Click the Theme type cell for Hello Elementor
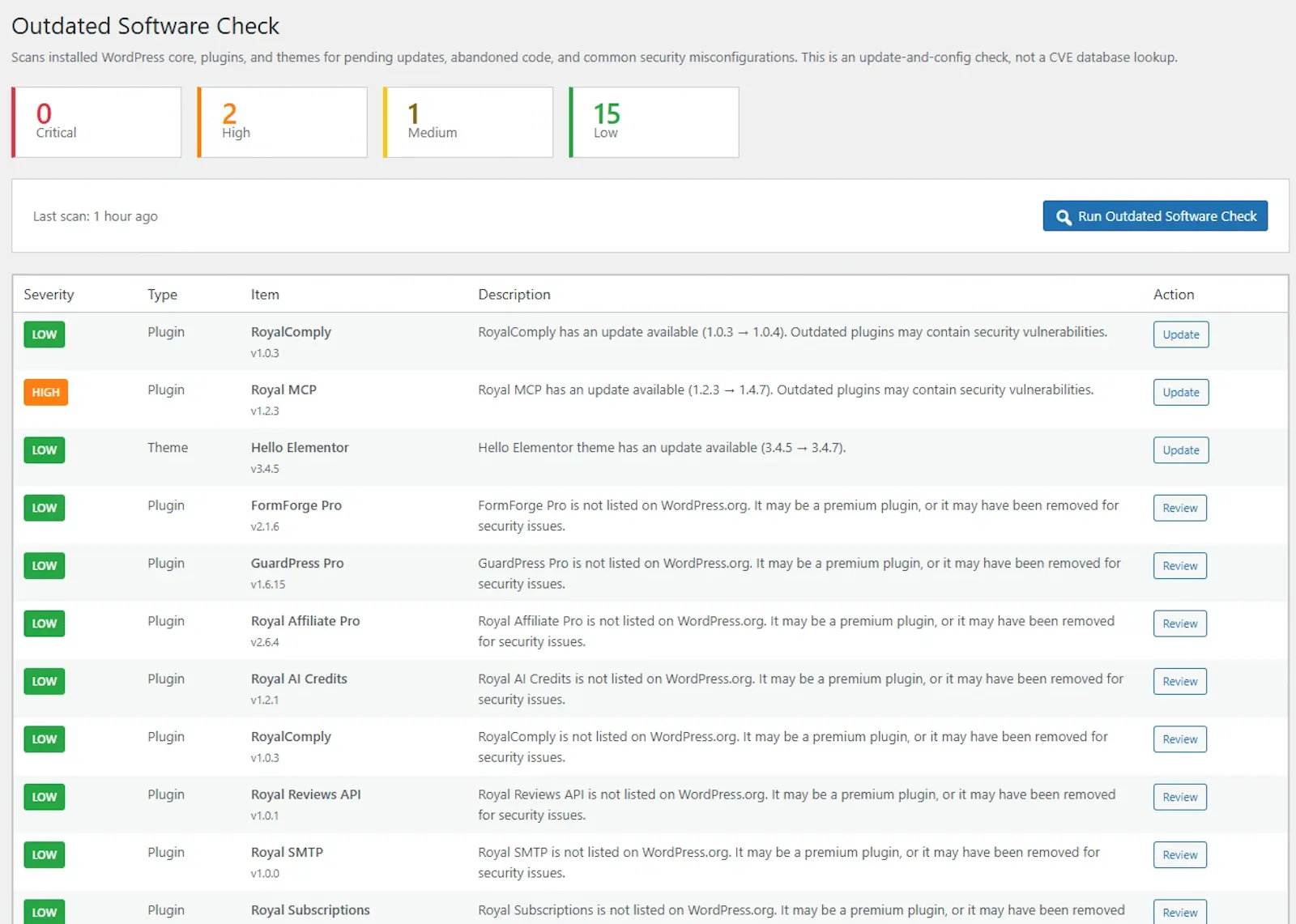 point(168,447)
